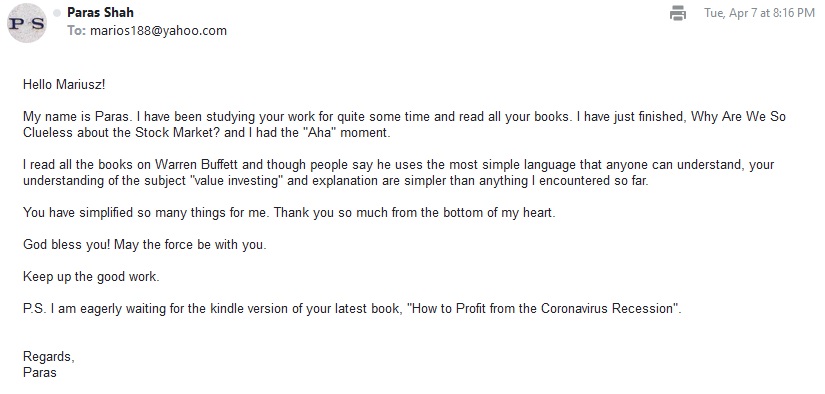Select recipient marios188@yahoo.com

(x=158, y=31)
